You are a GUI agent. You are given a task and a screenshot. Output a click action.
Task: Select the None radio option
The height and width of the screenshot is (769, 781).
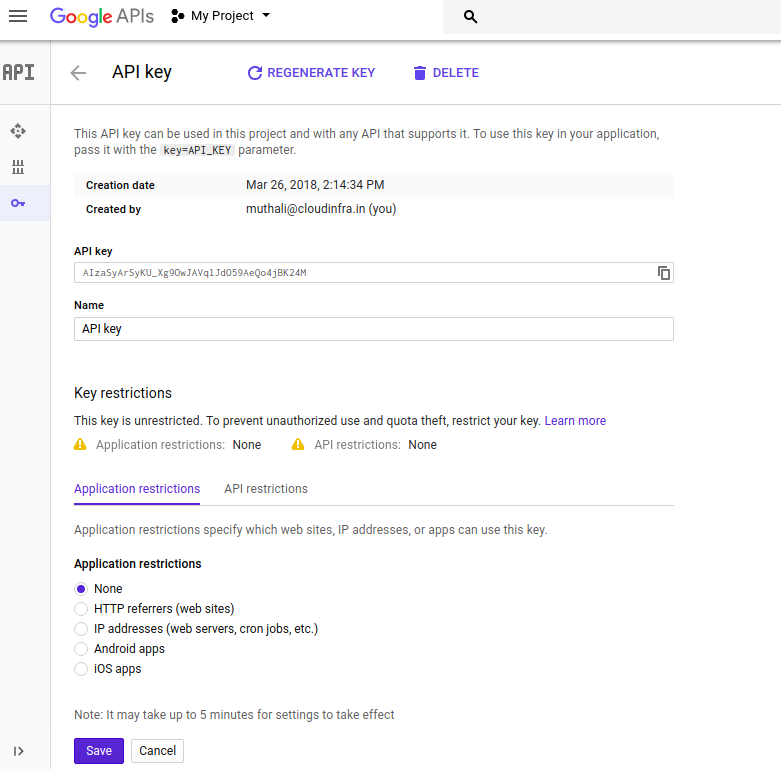coord(81,589)
